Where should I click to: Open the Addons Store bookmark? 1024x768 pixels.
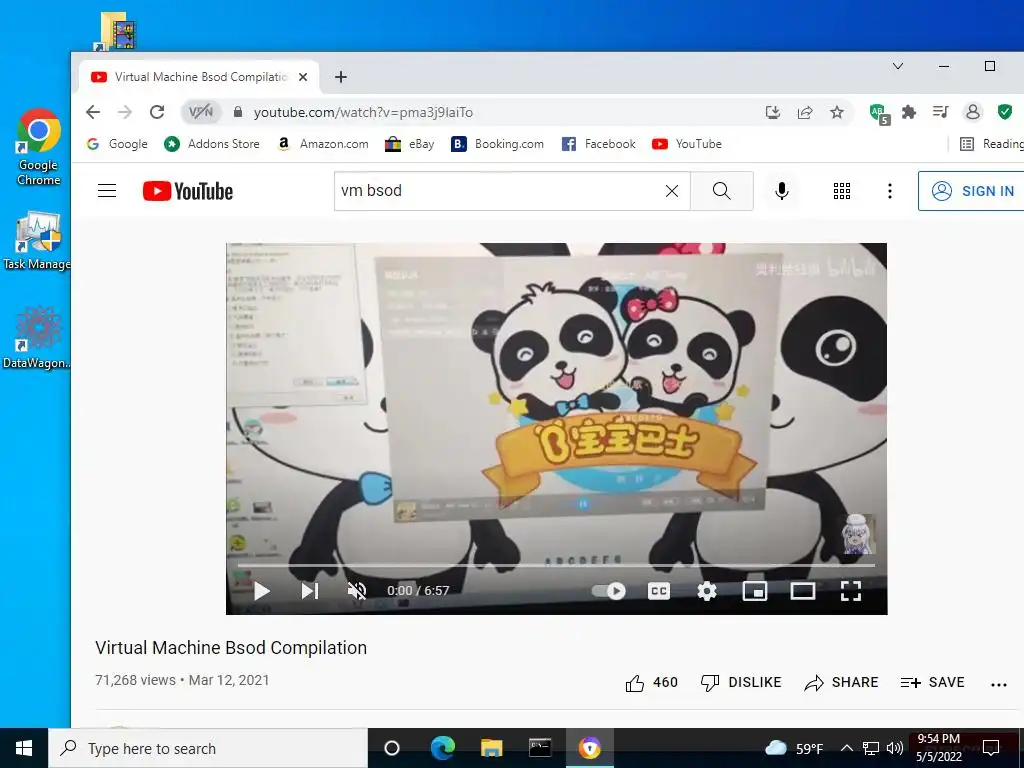(x=212, y=144)
